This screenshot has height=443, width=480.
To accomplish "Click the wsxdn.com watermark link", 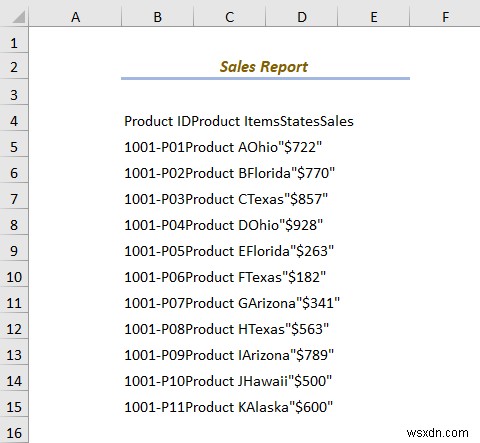I will click(437, 433).
